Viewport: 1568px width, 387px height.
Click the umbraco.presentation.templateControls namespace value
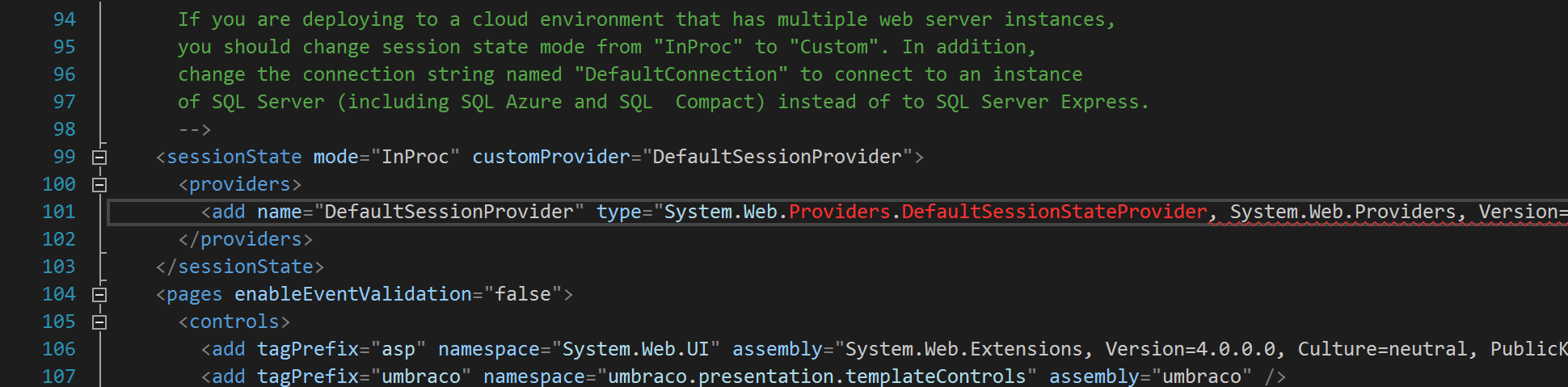816,376
